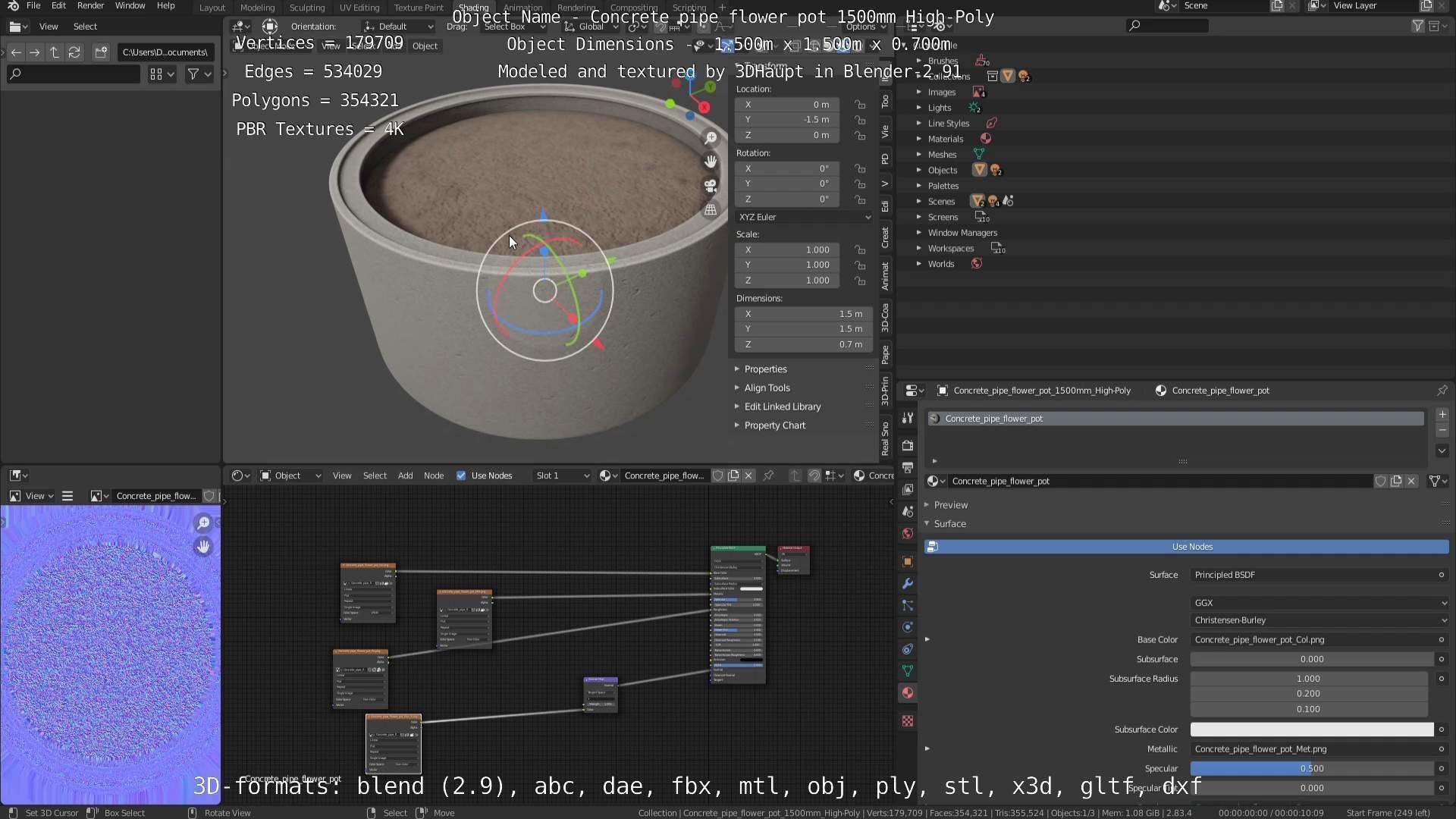
Task: Open the Slot 1 material slot dropdown
Action: tap(562, 475)
